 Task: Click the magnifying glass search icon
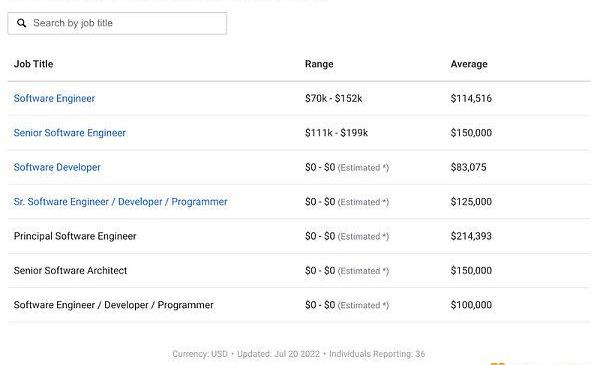21,23
